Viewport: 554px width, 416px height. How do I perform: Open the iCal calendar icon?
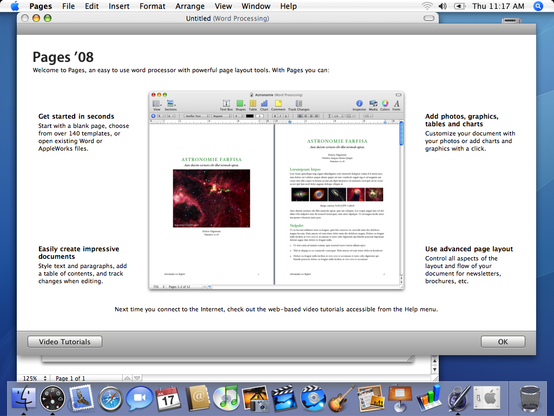pyautogui.click(x=168, y=398)
